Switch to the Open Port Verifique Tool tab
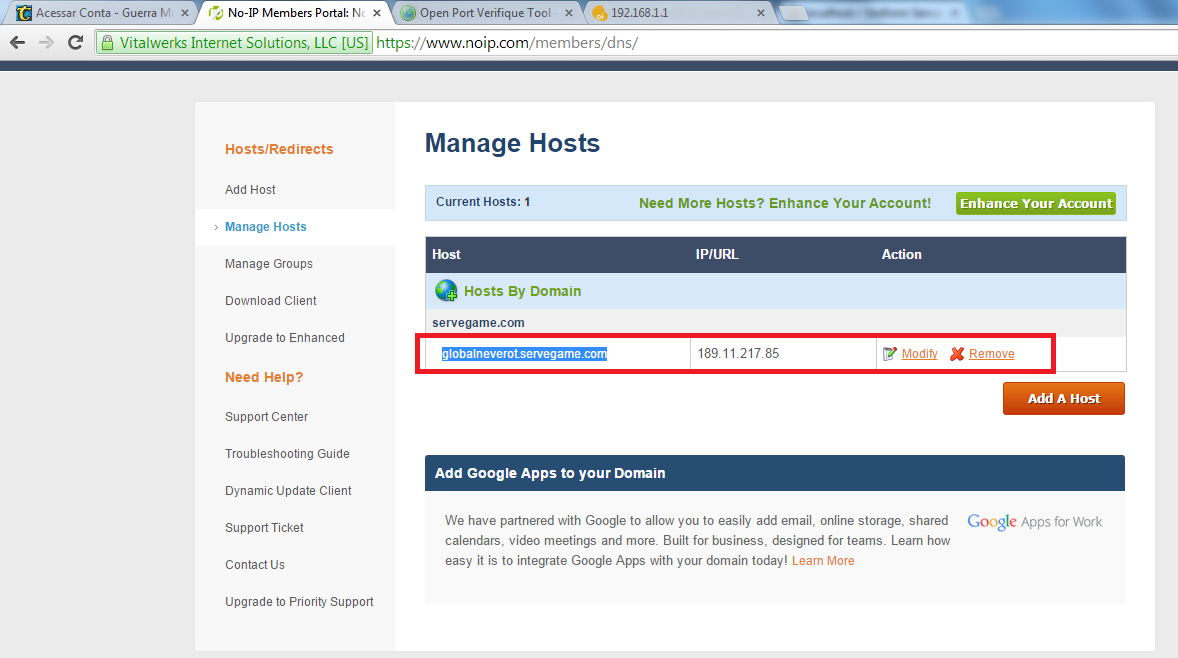Viewport: 1178px width, 658px height. click(x=486, y=13)
